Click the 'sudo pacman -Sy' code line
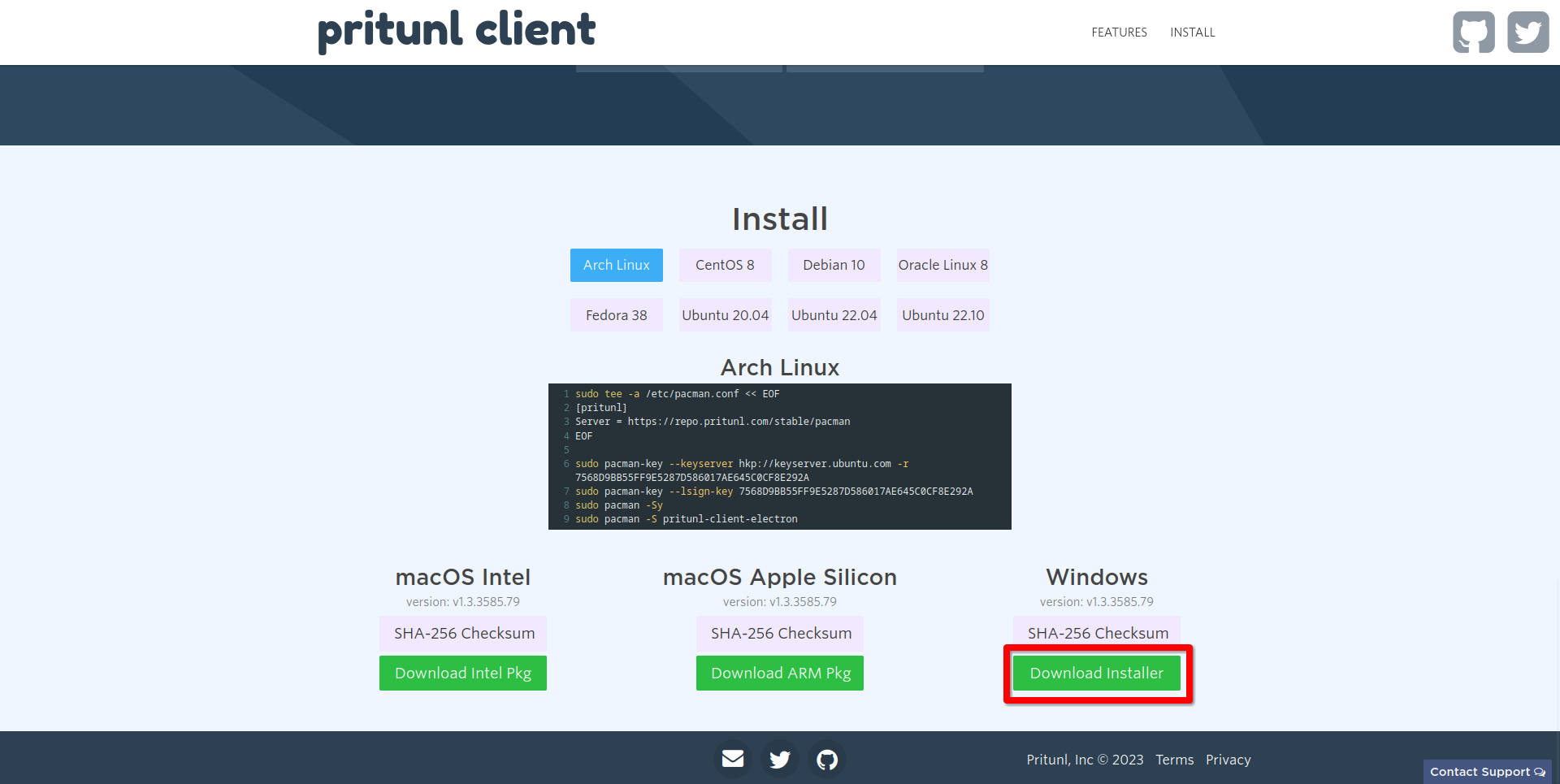 pos(619,505)
